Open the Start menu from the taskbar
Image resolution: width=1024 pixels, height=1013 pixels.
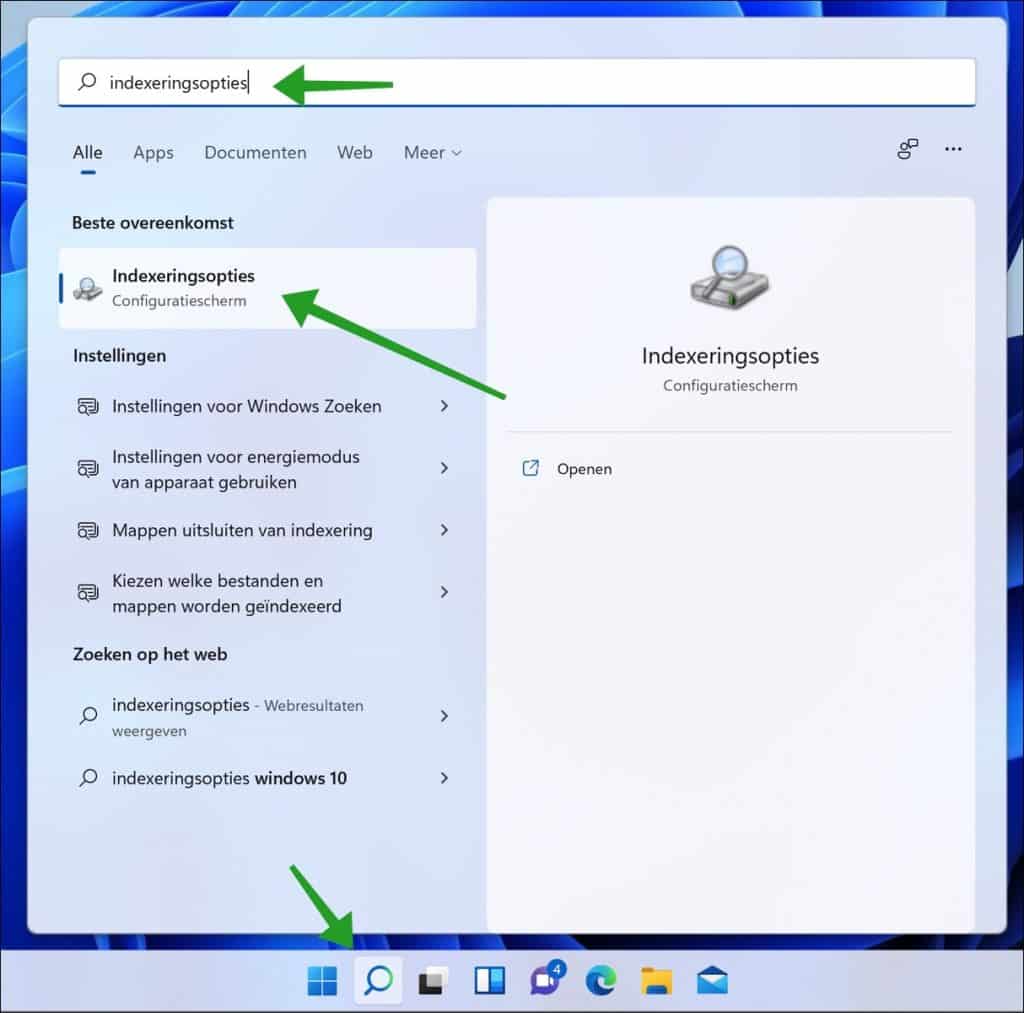coord(320,981)
